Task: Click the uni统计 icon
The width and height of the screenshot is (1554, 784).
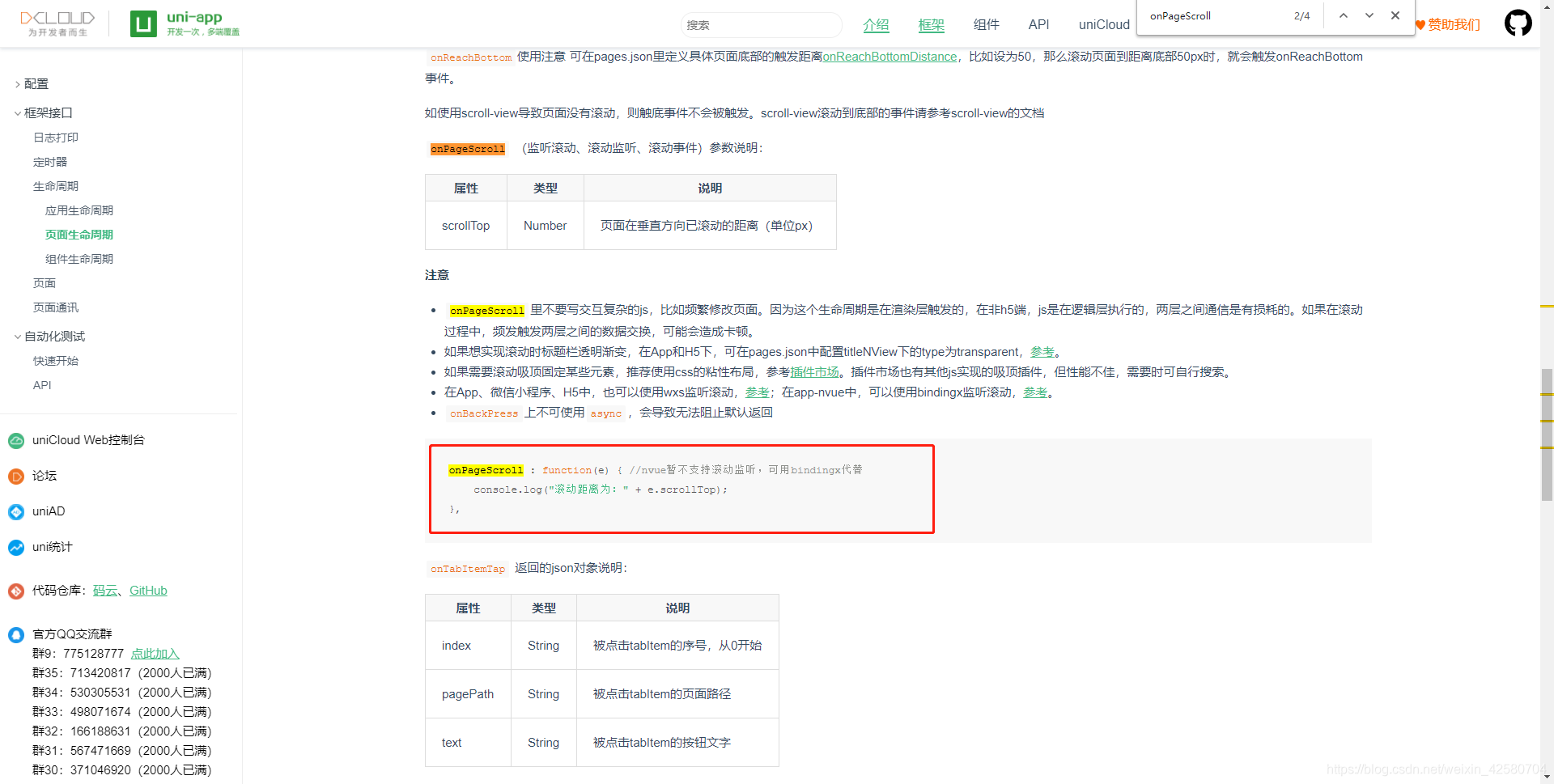Action: tap(16, 547)
